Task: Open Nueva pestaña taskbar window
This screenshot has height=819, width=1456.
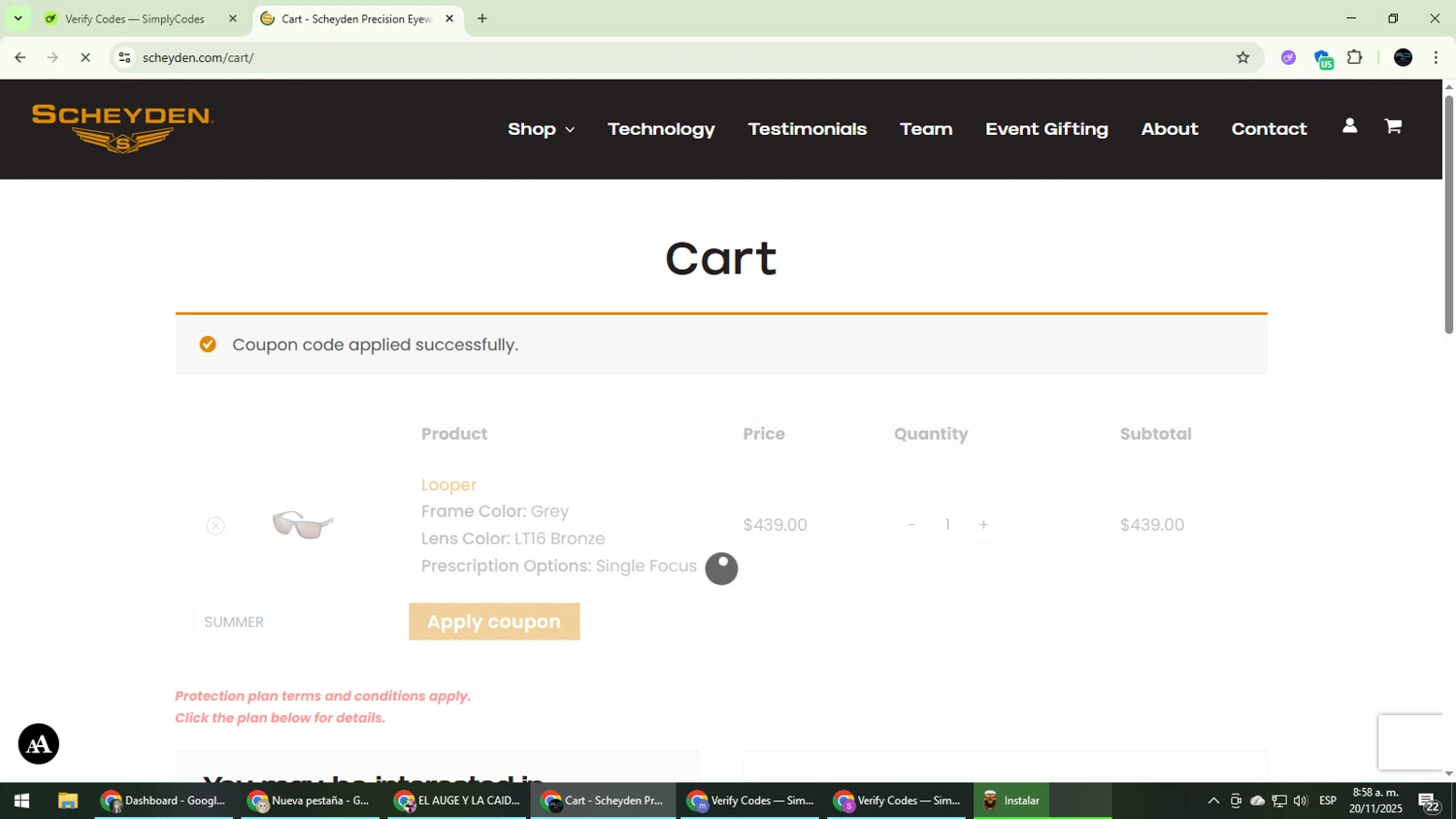Action: tap(310, 801)
